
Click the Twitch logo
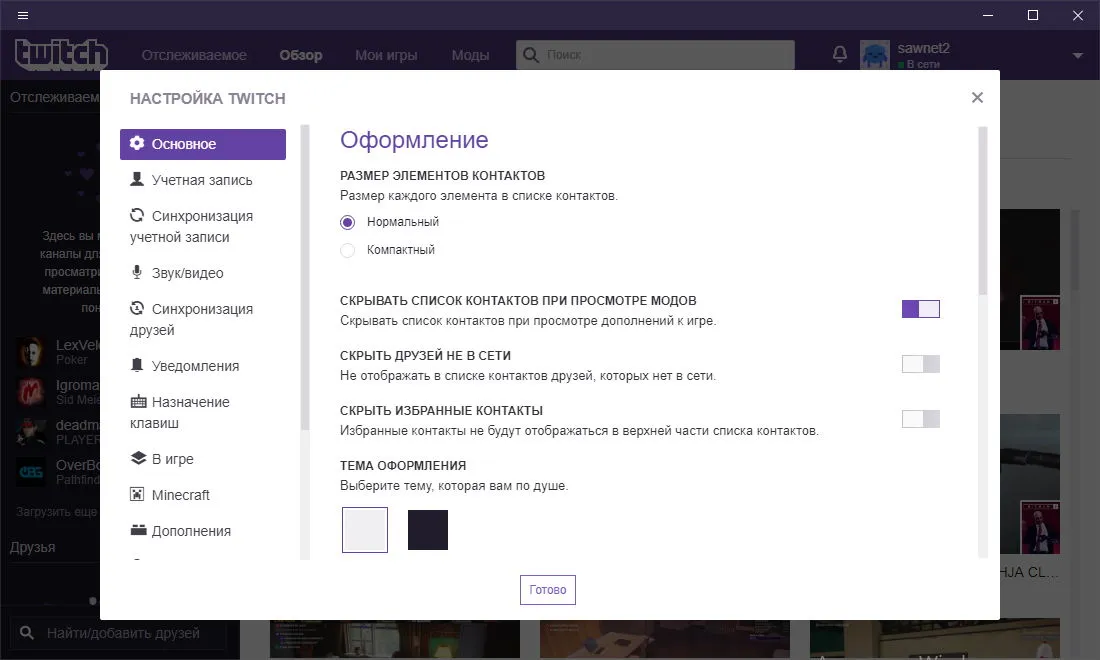[x=61, y=55]
